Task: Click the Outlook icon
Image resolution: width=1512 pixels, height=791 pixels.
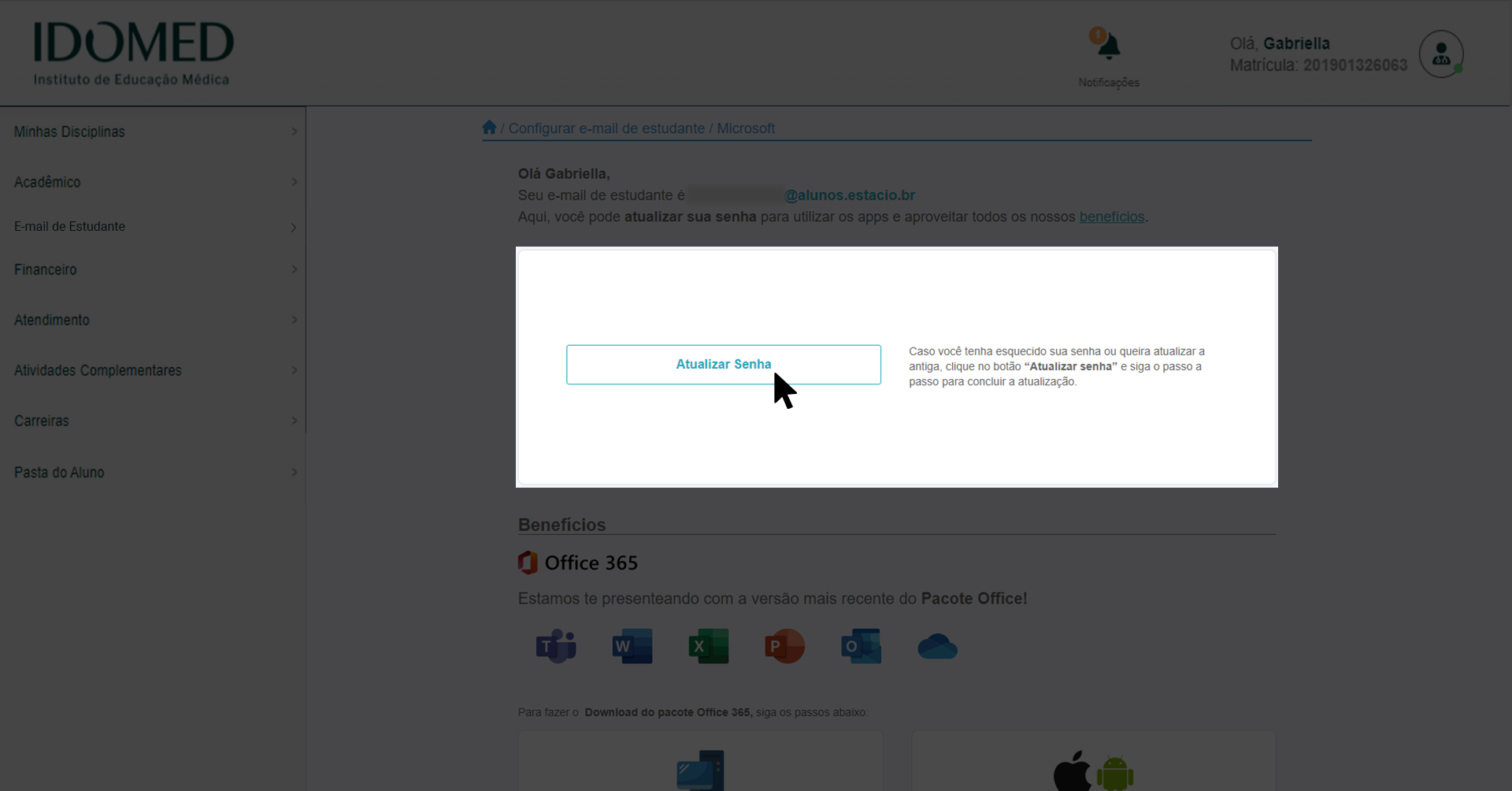Action: (861, 646)
